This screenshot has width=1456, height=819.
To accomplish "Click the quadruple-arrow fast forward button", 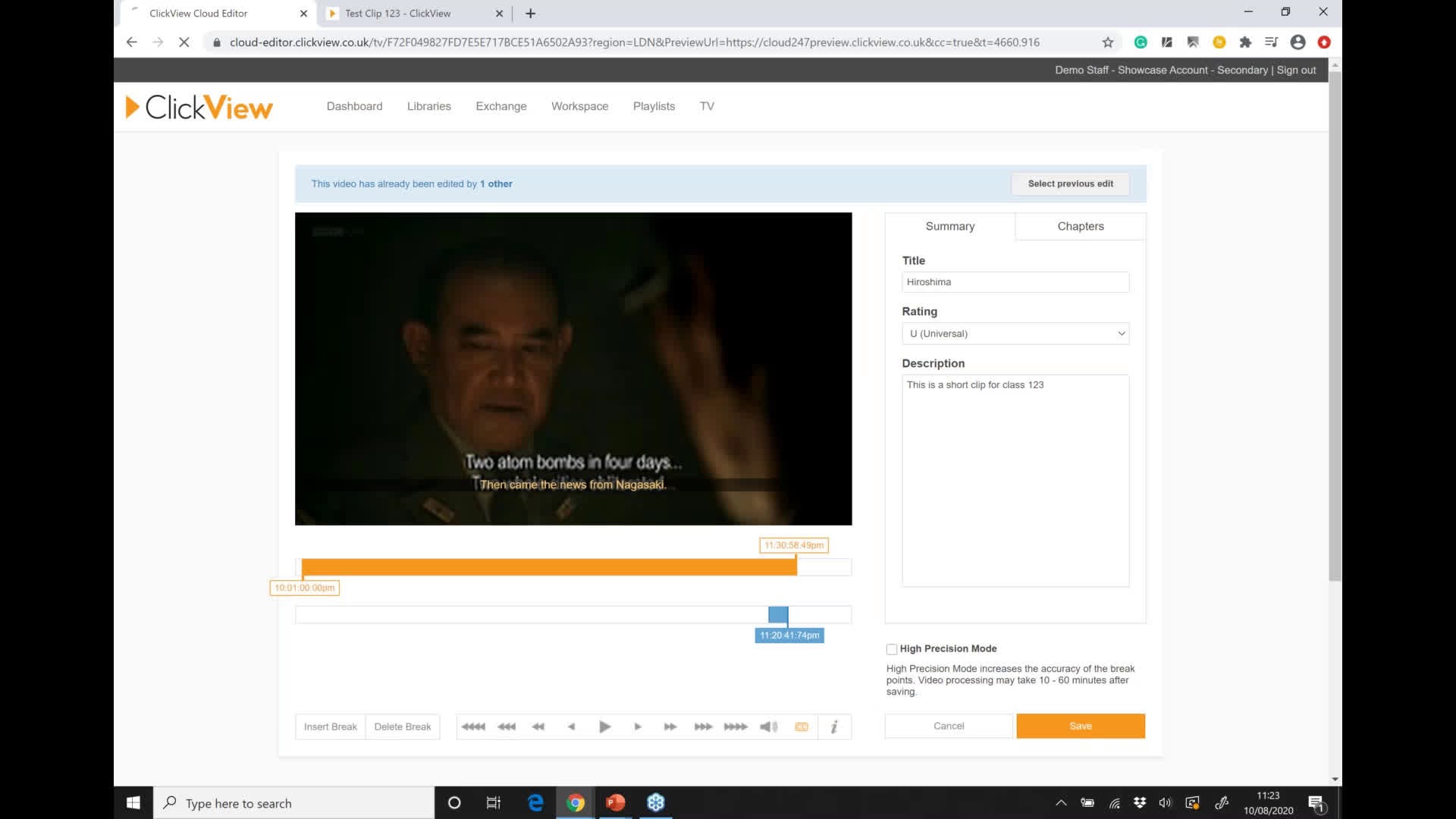I will click(x=736, y=726).
